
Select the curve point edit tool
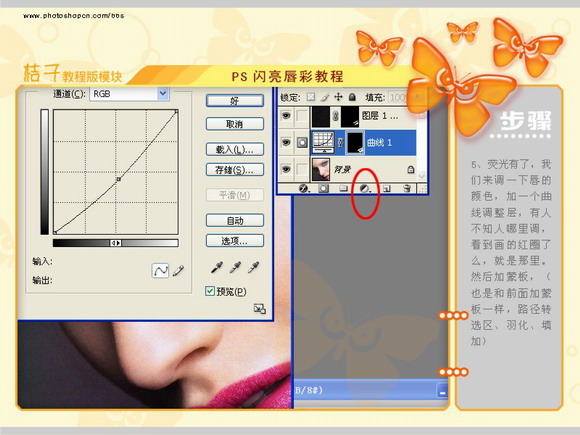pos(161,271)
